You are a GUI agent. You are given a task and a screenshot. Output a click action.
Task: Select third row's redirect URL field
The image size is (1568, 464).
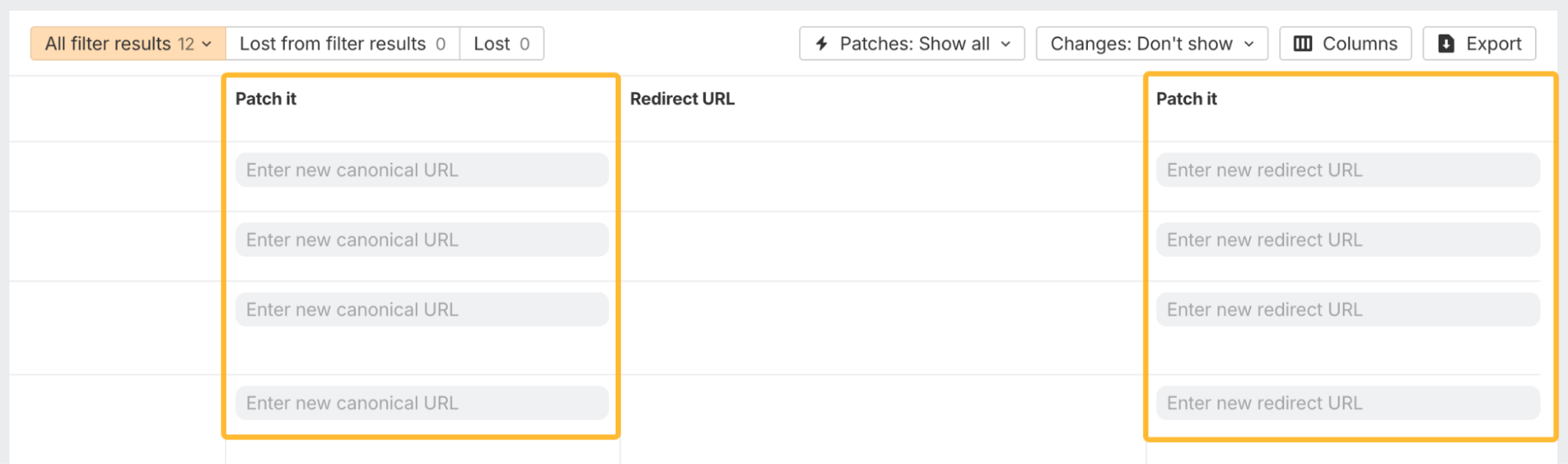click(1348, 310)
